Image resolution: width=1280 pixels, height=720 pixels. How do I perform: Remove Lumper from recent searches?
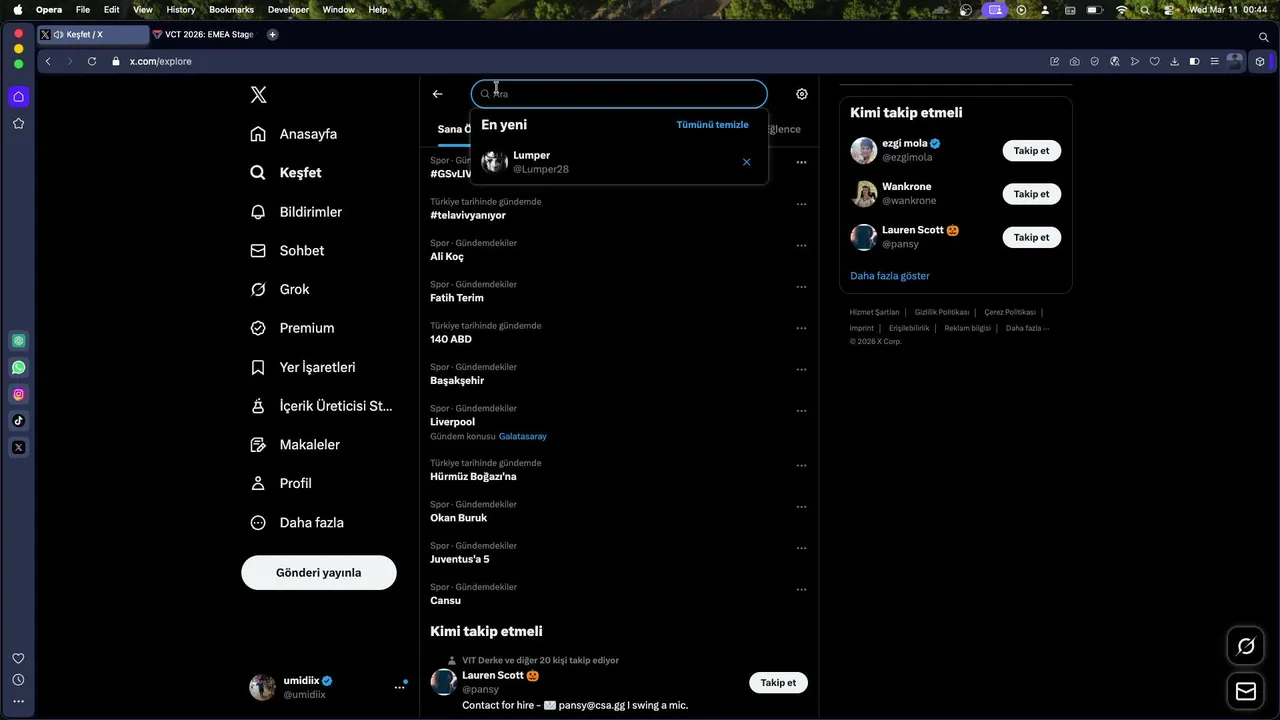coord(746,162)
